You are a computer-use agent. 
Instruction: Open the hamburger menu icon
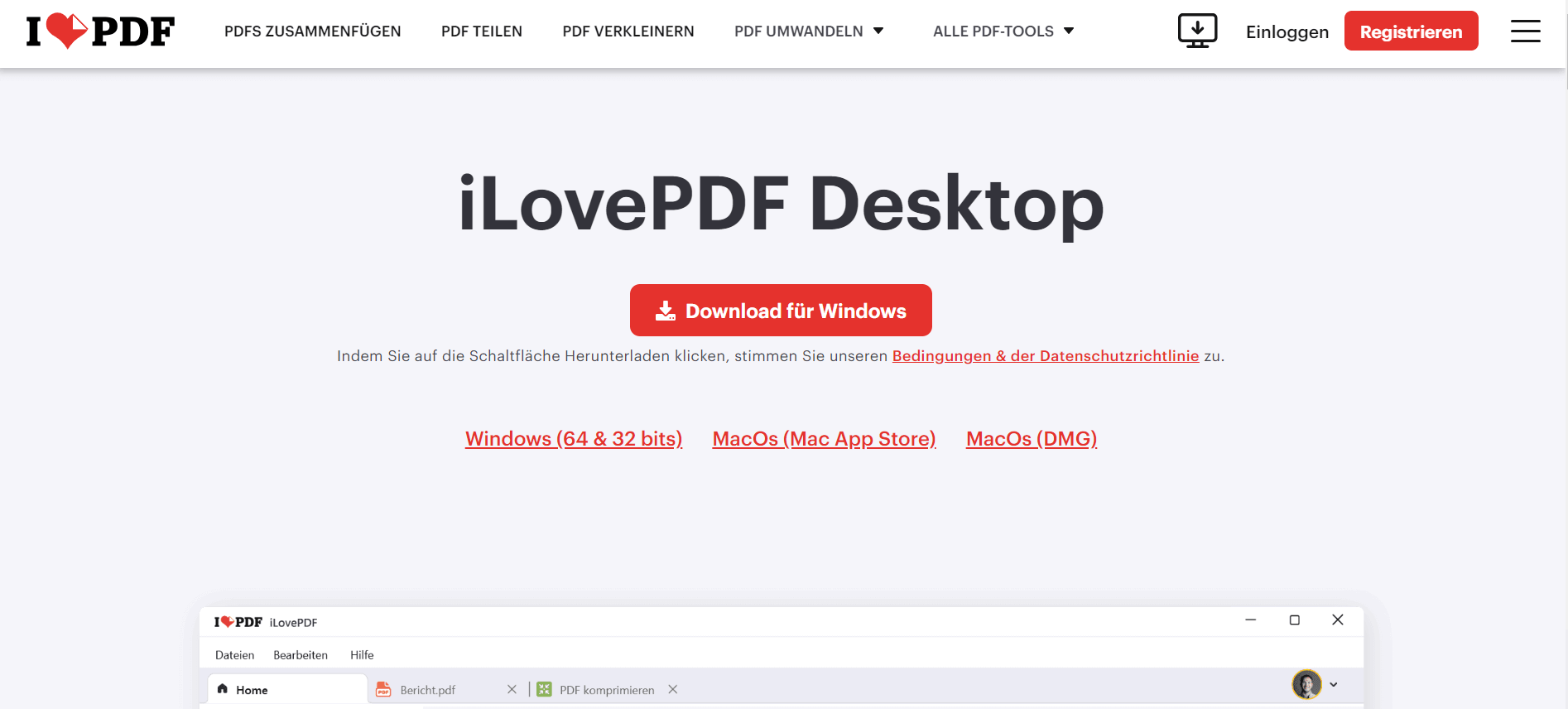click(1525, 31)
